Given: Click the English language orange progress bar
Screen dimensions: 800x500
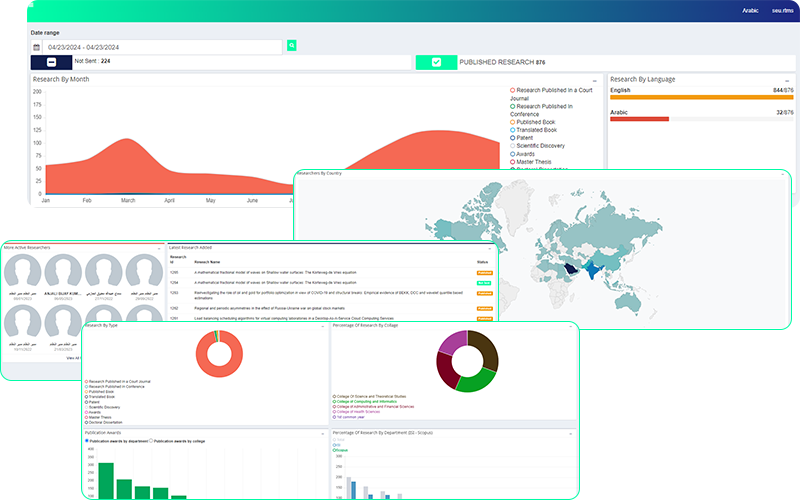Looking at the screenshot, I should 700,97.
